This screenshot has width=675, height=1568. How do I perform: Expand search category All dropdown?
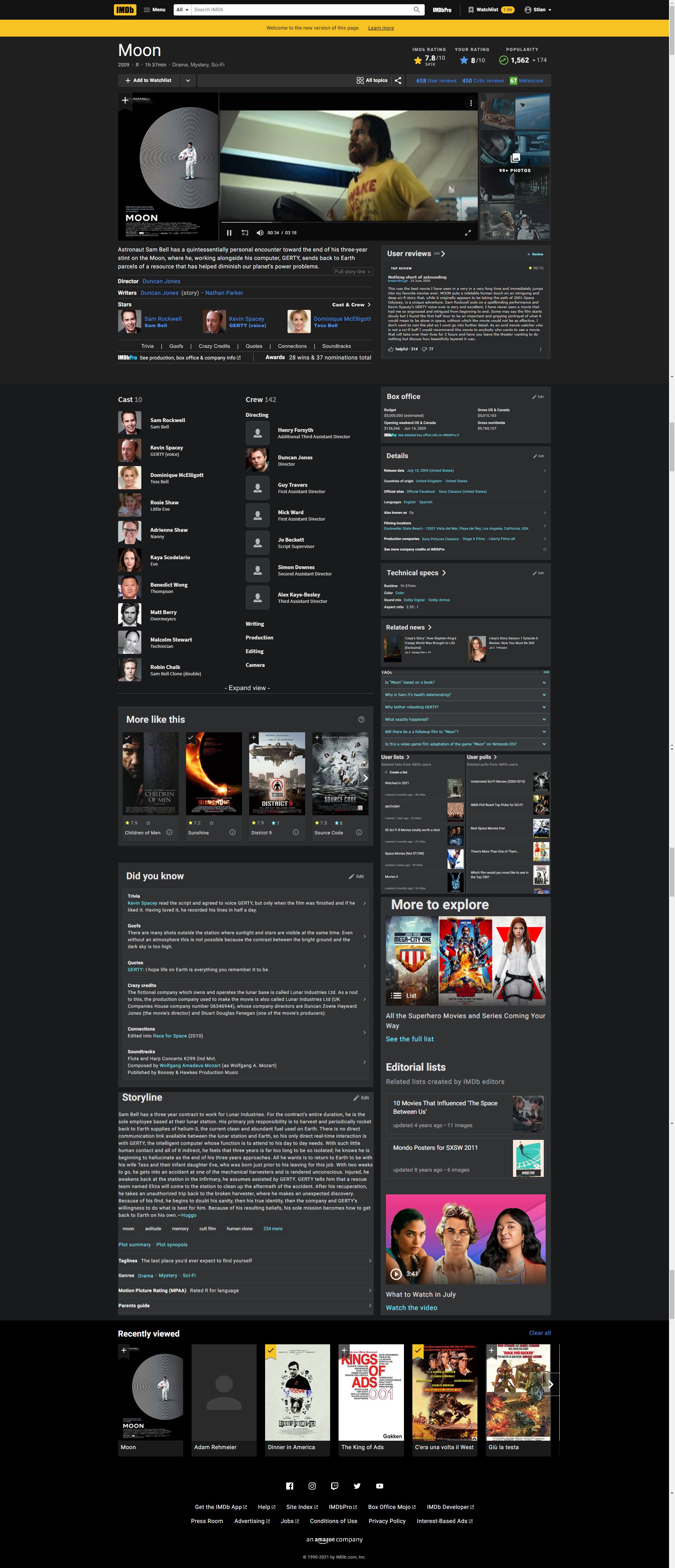182,10
